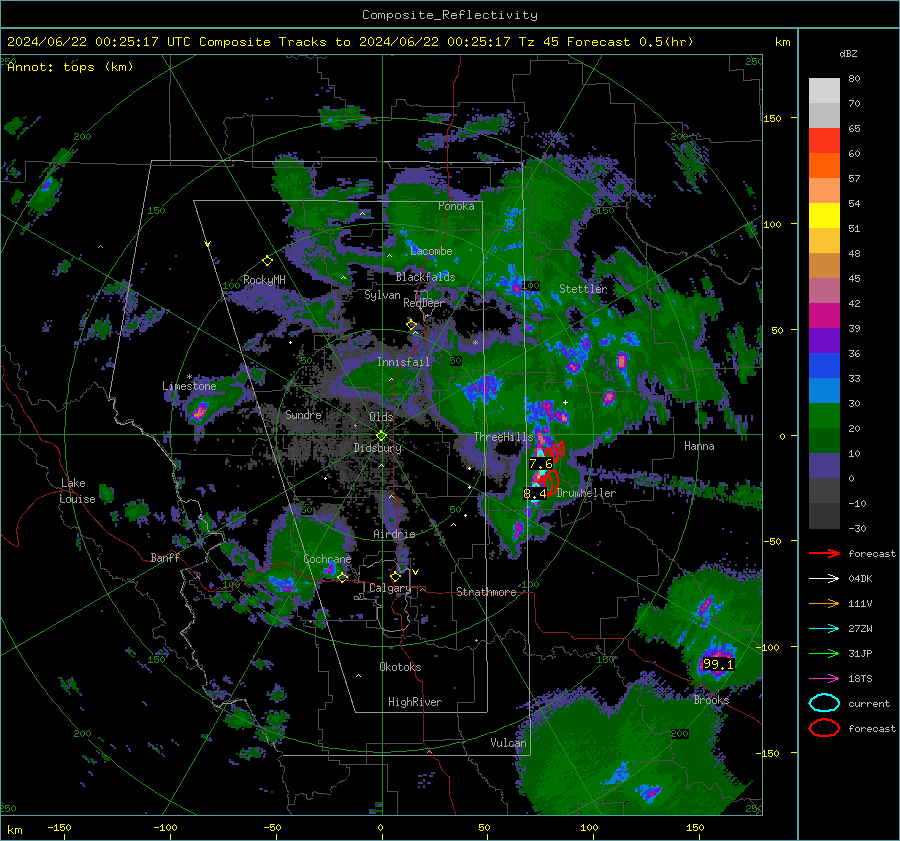Click the red 60 dBZ color swatch
900x841 pixels.
coord(824,141)
